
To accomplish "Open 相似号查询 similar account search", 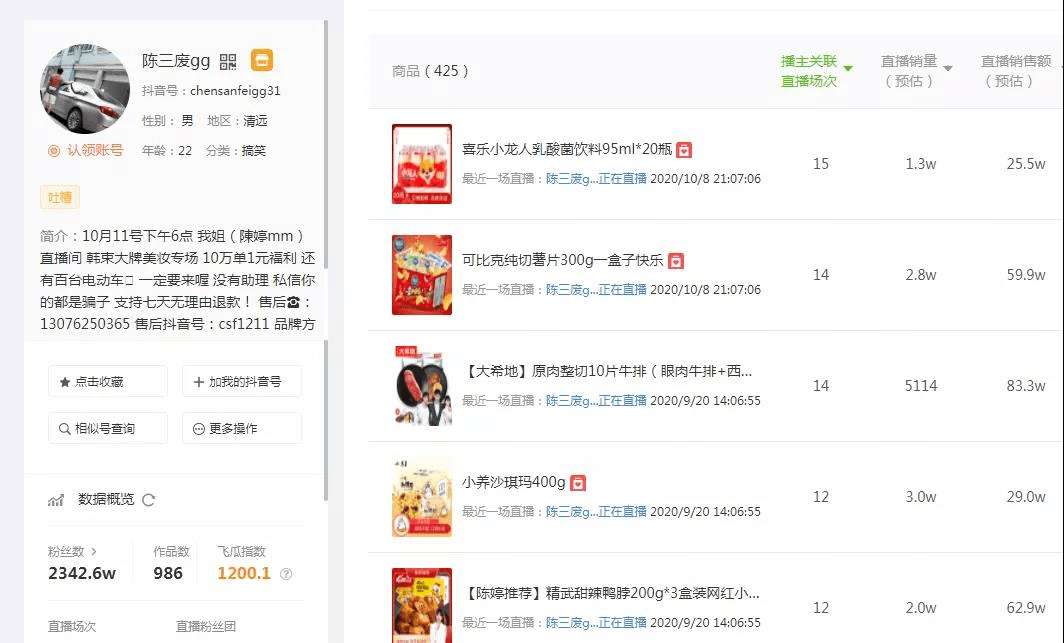I will tap(107, 428).
